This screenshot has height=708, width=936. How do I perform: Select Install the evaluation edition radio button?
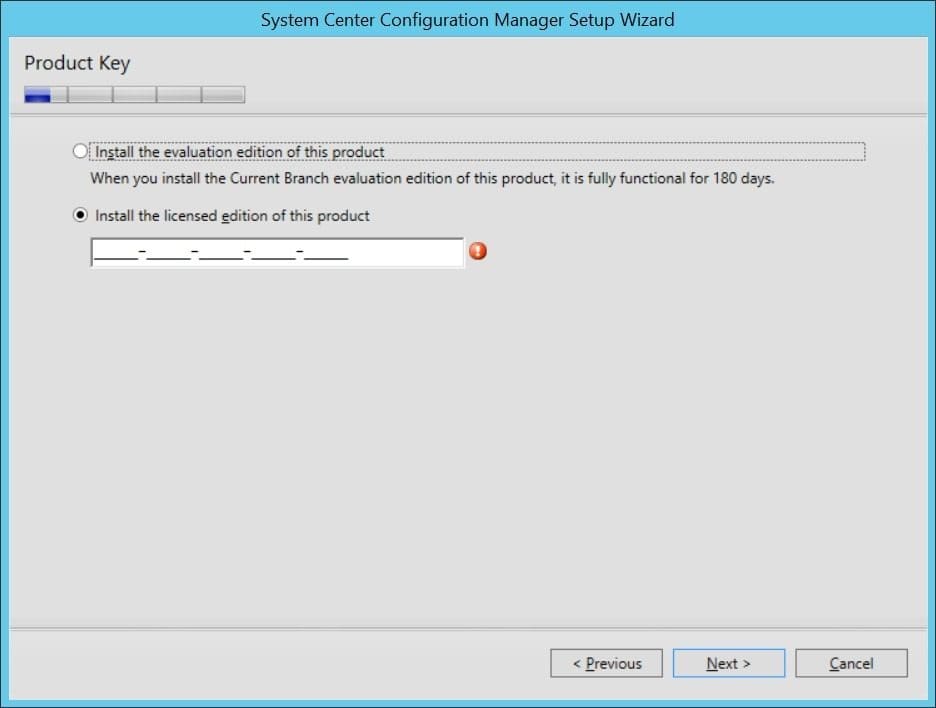(x=80, y=152)
